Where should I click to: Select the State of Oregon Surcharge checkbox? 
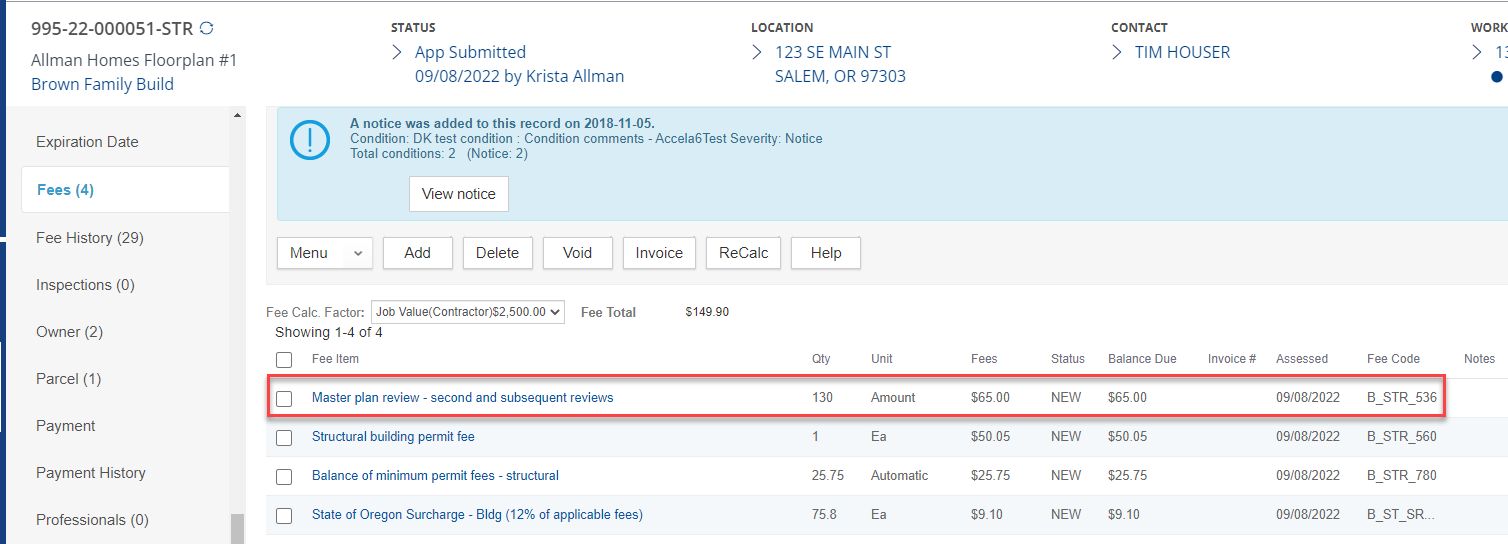click(284, 515)
